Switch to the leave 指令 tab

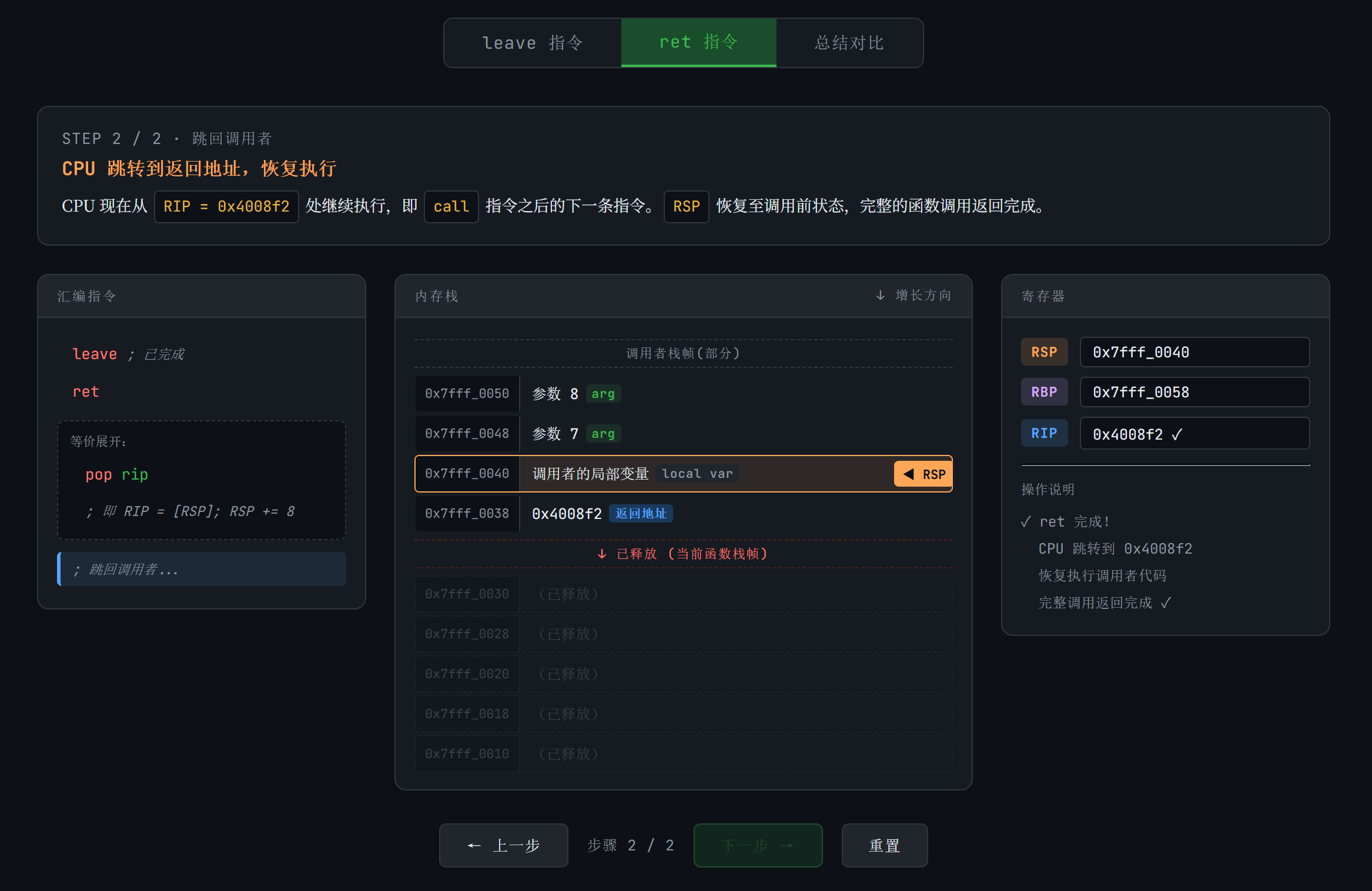(x=532, y=43)
